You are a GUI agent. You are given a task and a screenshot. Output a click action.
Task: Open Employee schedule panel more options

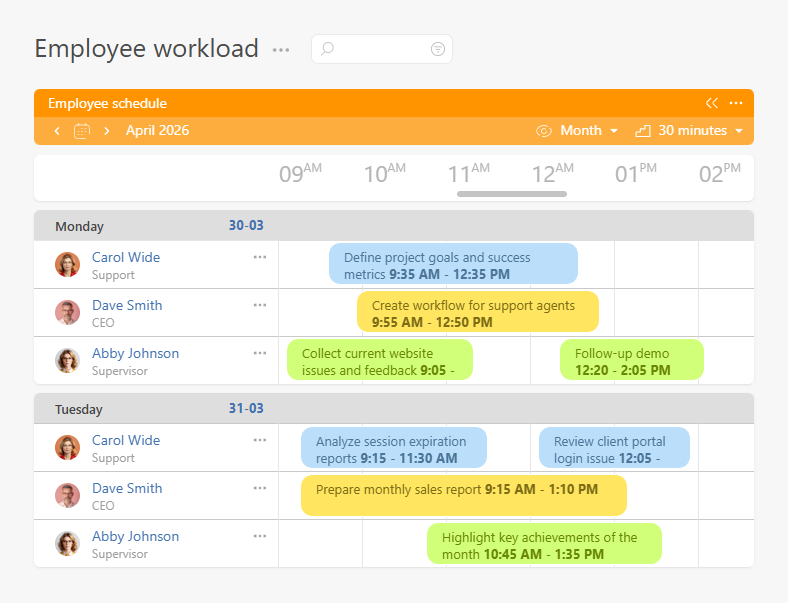click(x=736, y=103)
